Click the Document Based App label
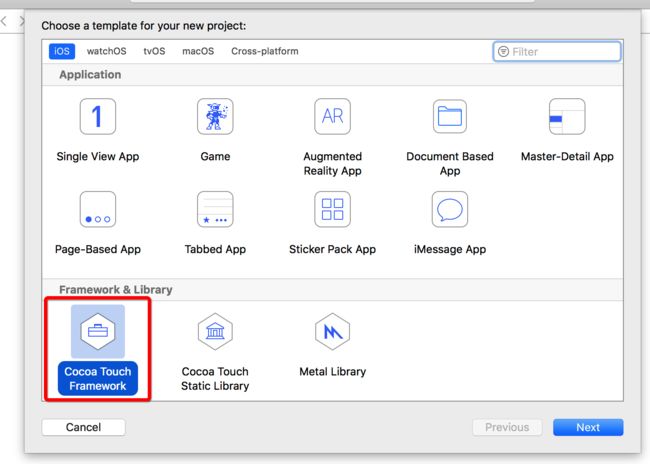Viewport: 650px width, 464px height. coord(450,163)
